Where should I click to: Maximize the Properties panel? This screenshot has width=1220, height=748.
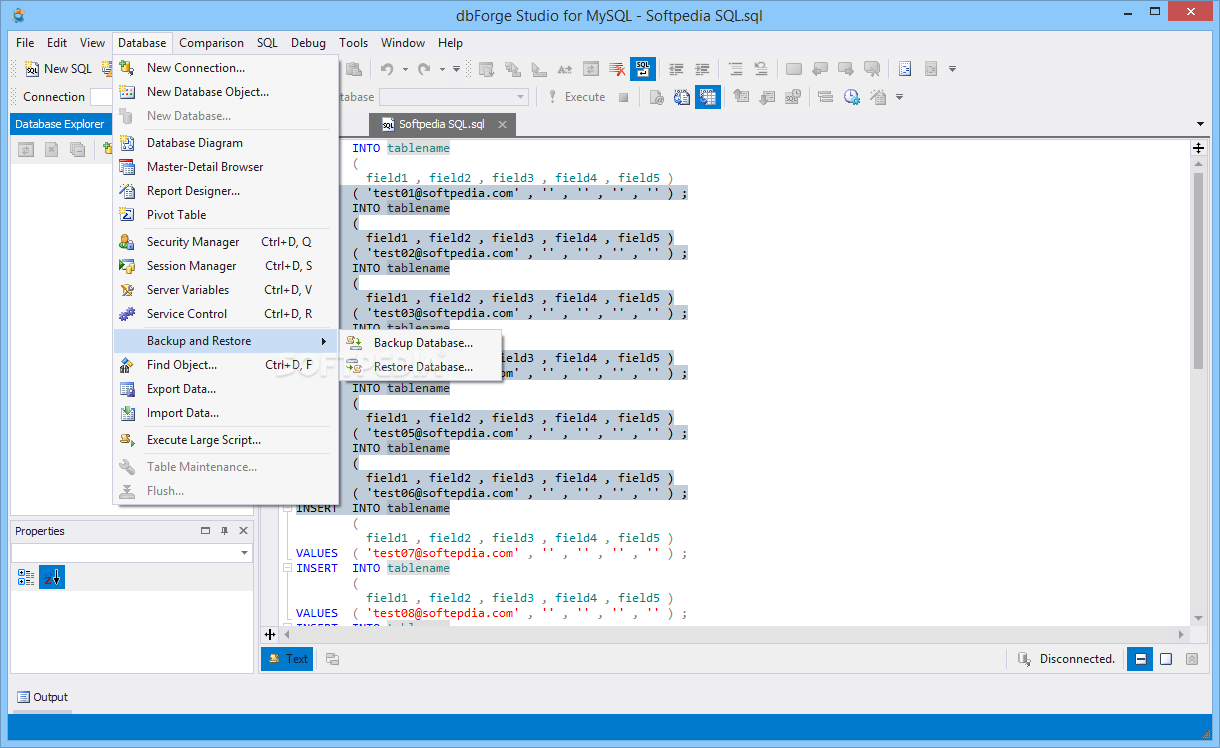206,531
